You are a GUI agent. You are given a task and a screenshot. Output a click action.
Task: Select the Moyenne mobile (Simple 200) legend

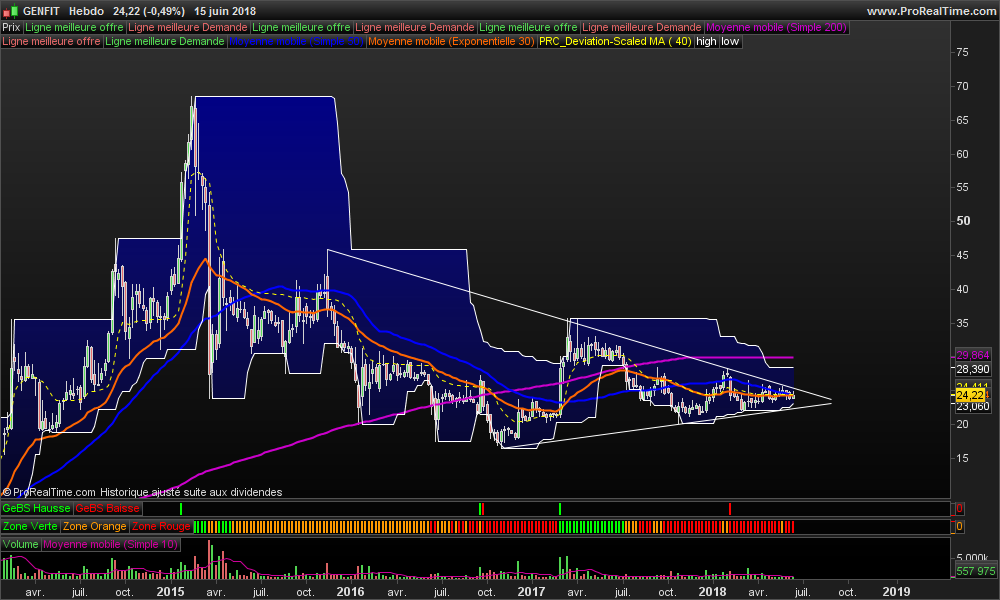click(776, 27)
